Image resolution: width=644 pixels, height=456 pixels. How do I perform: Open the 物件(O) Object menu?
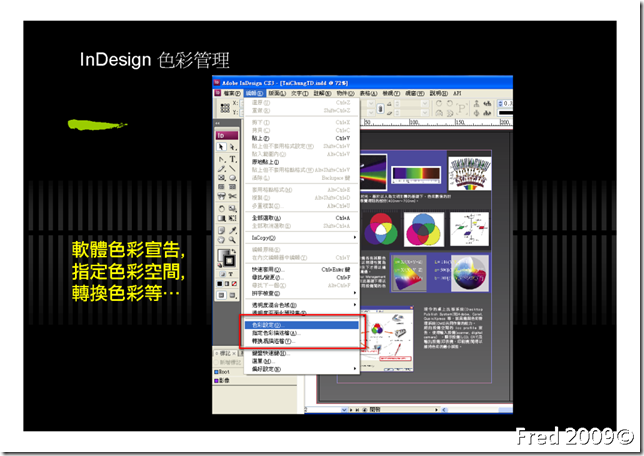pyautogui.click(x=345, y=93)
